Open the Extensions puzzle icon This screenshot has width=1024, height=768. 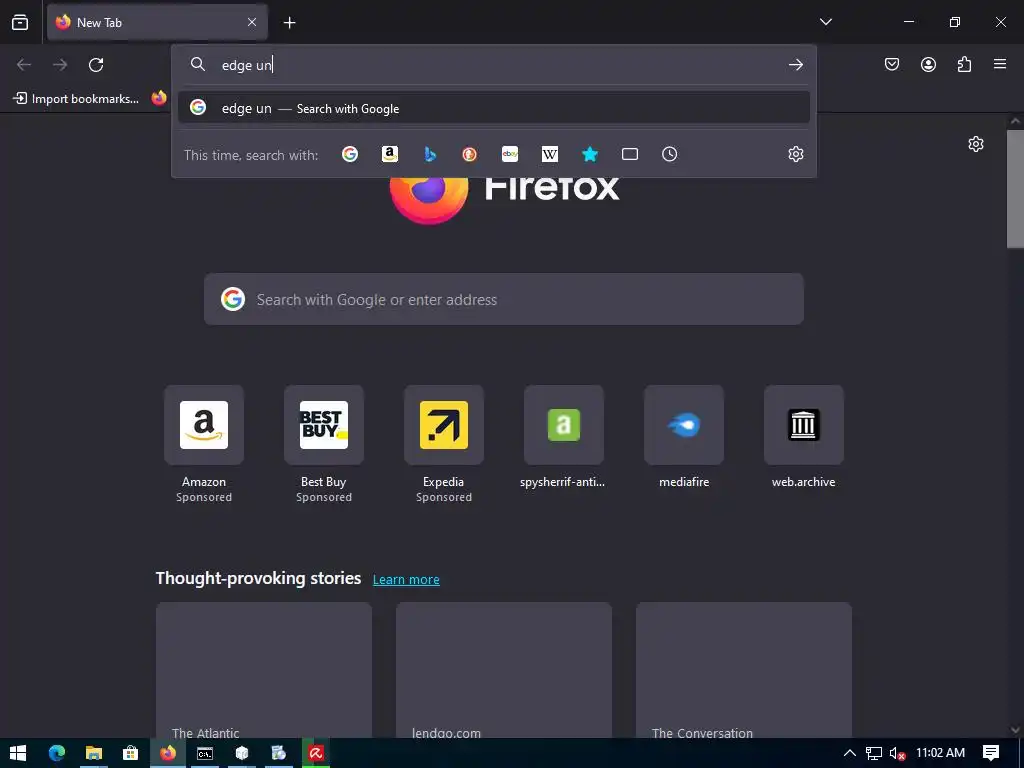point(964,64)
